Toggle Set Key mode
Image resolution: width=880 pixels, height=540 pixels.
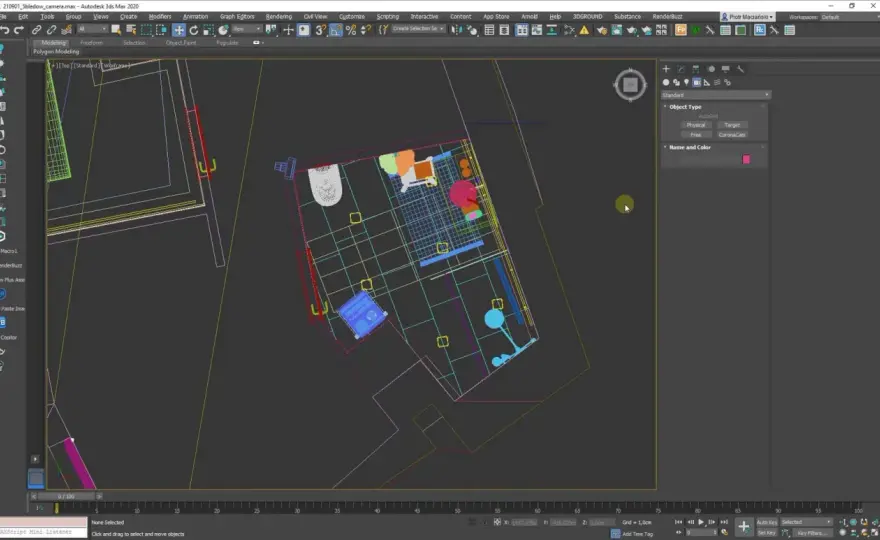(x=767, y=533)
